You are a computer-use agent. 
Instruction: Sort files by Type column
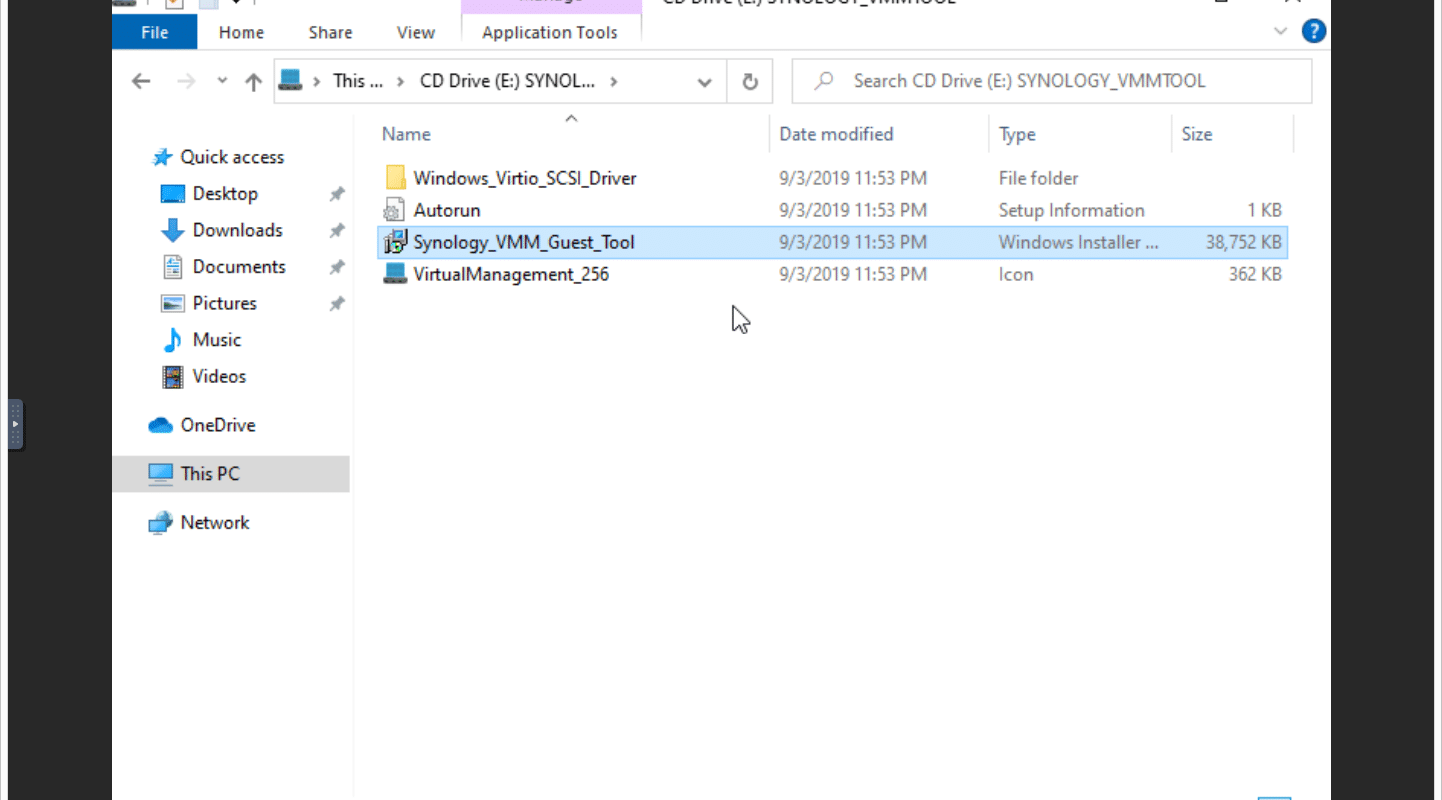(x=1017, y=134)
